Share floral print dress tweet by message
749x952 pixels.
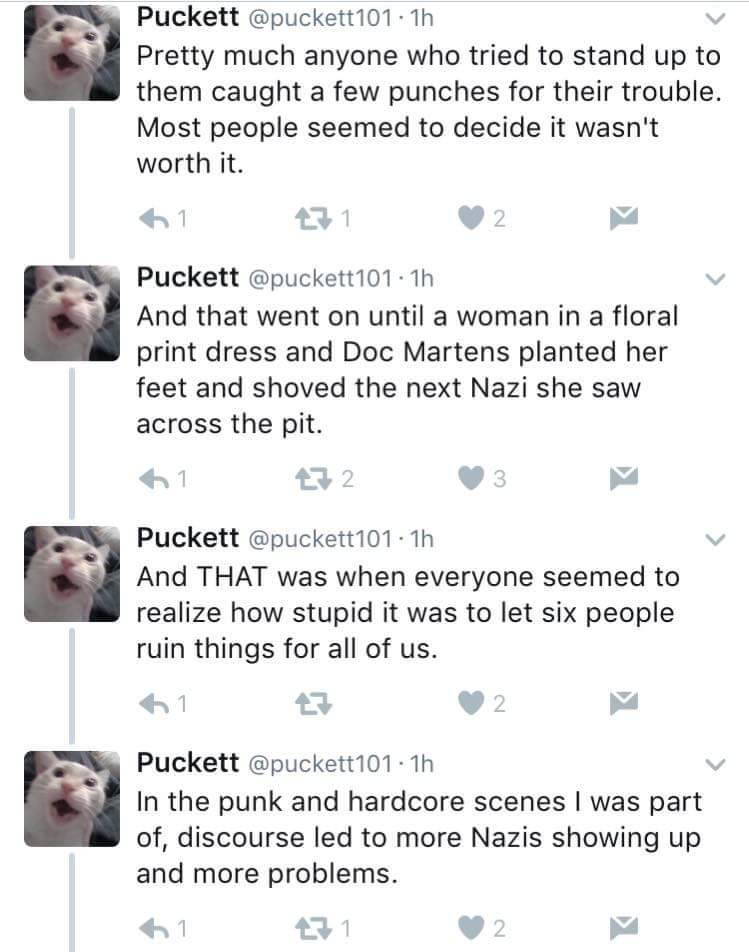coord(625,478)
